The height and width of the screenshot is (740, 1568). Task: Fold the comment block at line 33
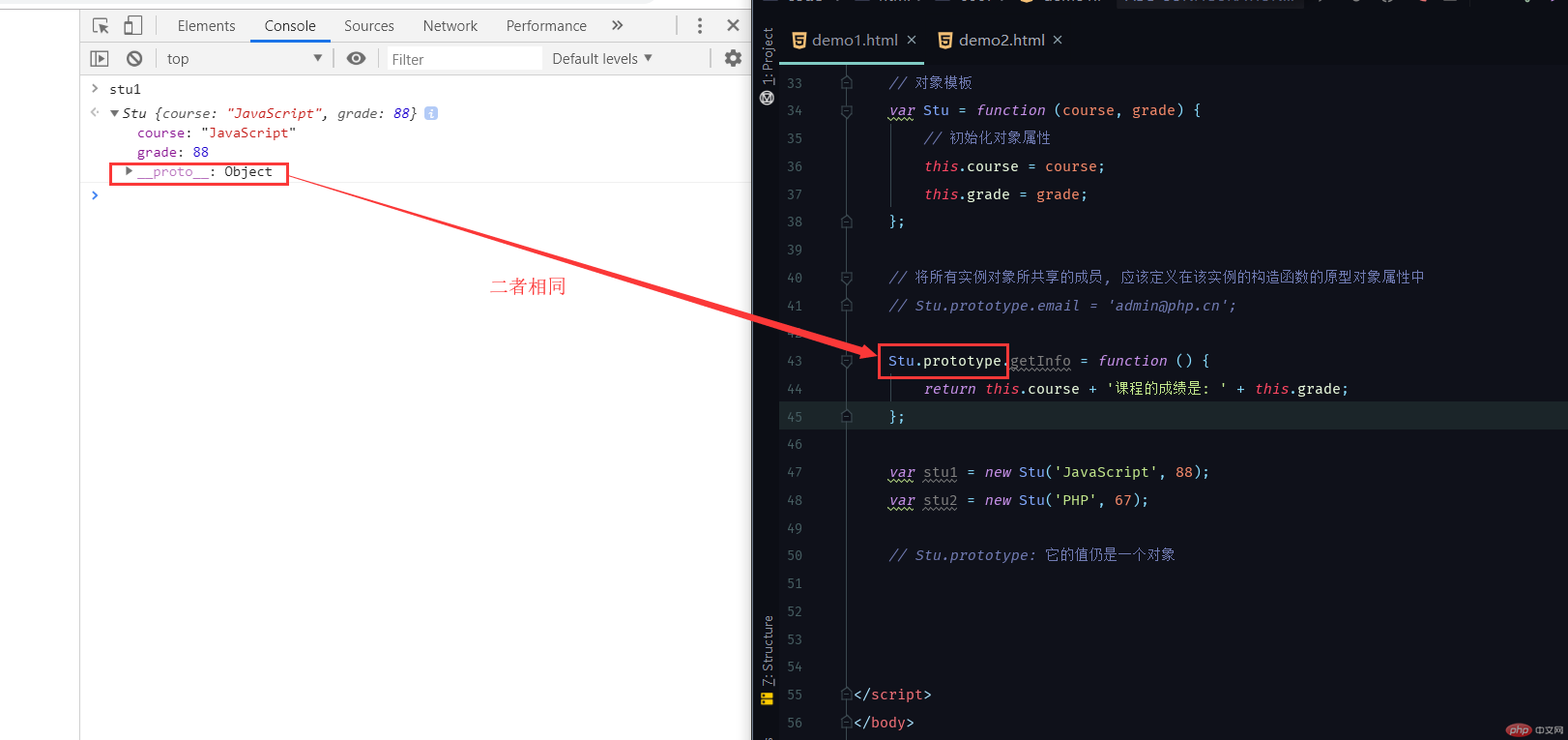(x=847, y=82)
